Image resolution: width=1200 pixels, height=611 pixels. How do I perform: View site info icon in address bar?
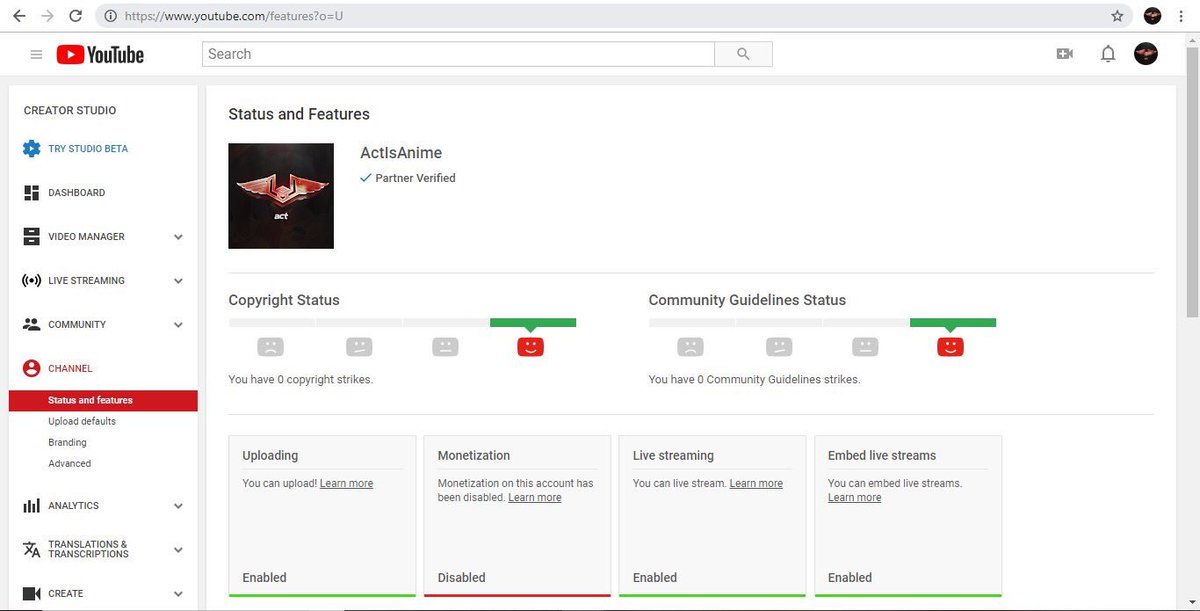pyautogui.click(x=110, y=16)
